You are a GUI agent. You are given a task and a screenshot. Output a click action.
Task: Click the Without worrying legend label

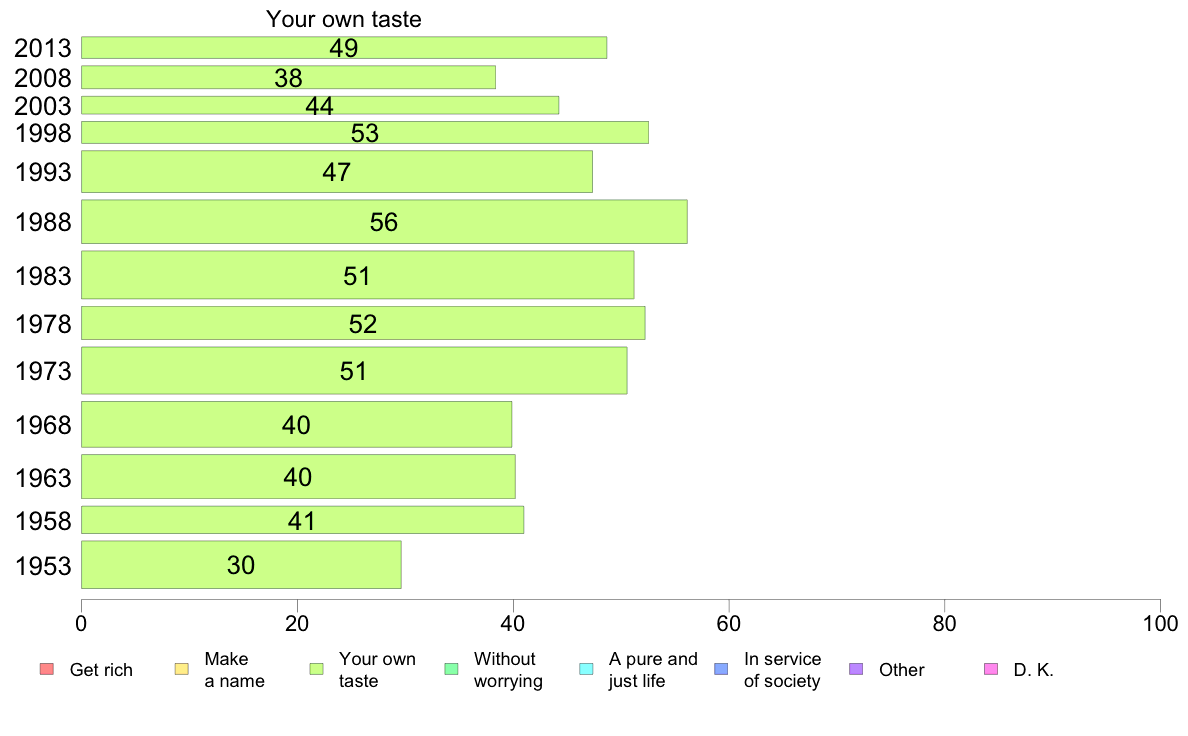(x=508, y=670)
